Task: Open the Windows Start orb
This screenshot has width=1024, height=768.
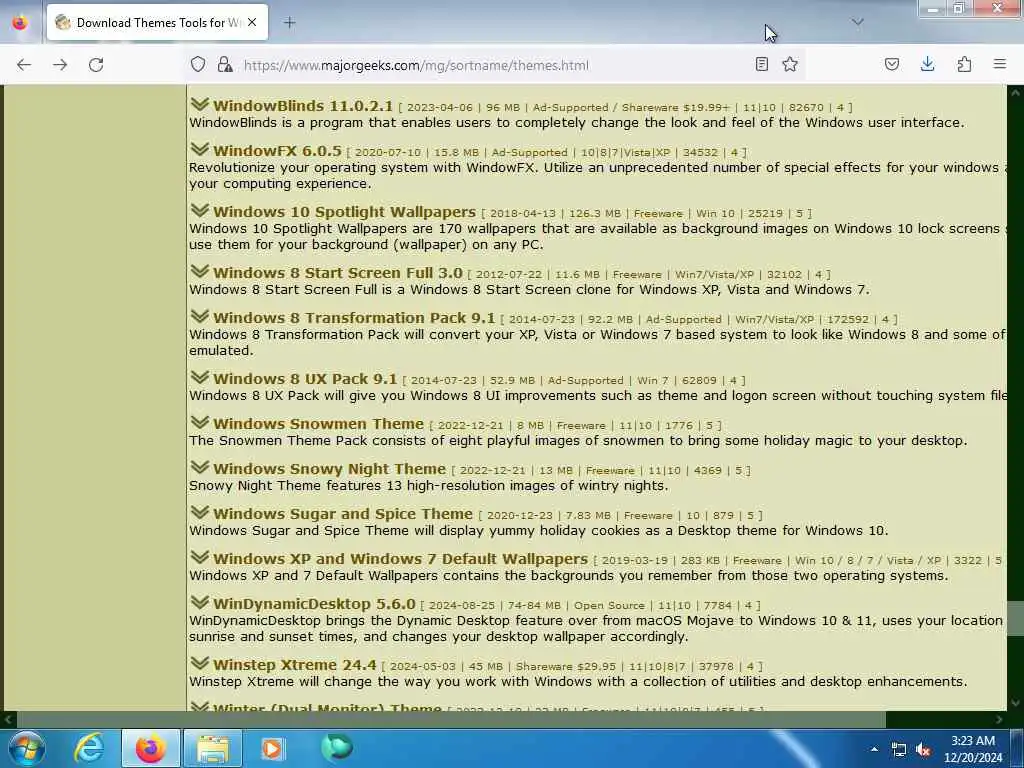Action: (26, 748)
